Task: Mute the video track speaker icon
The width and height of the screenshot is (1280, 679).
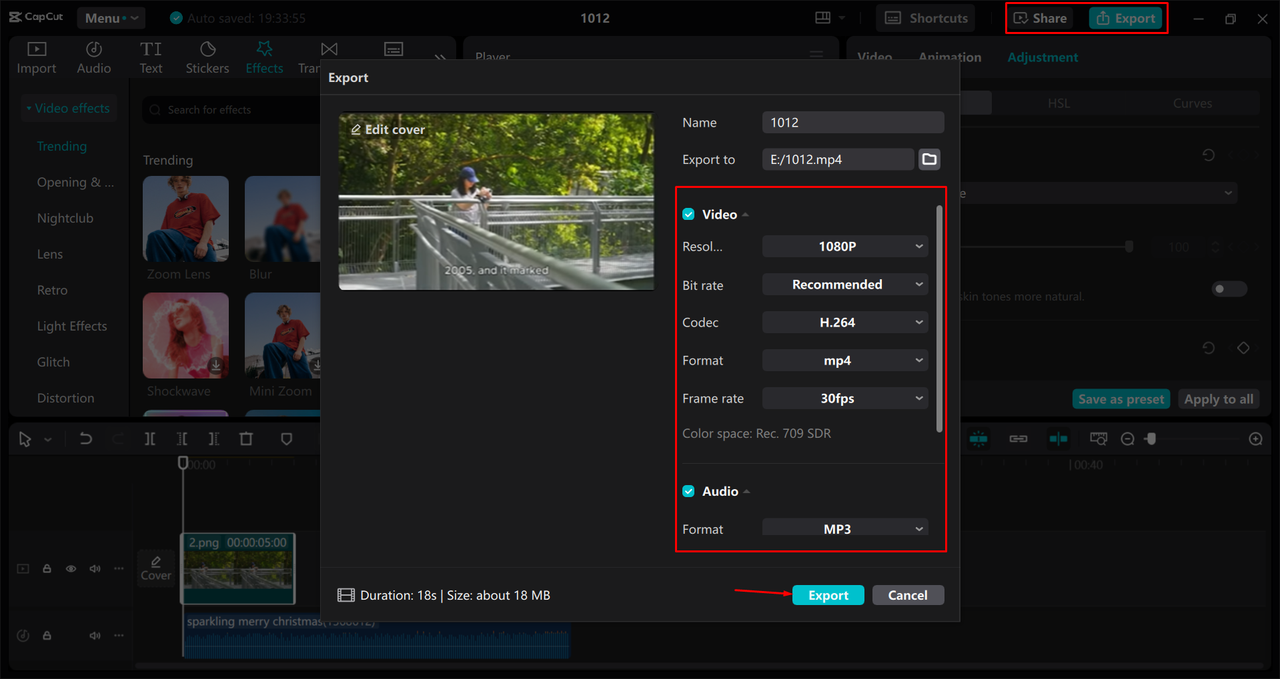Action: click(x=95, y=569)
